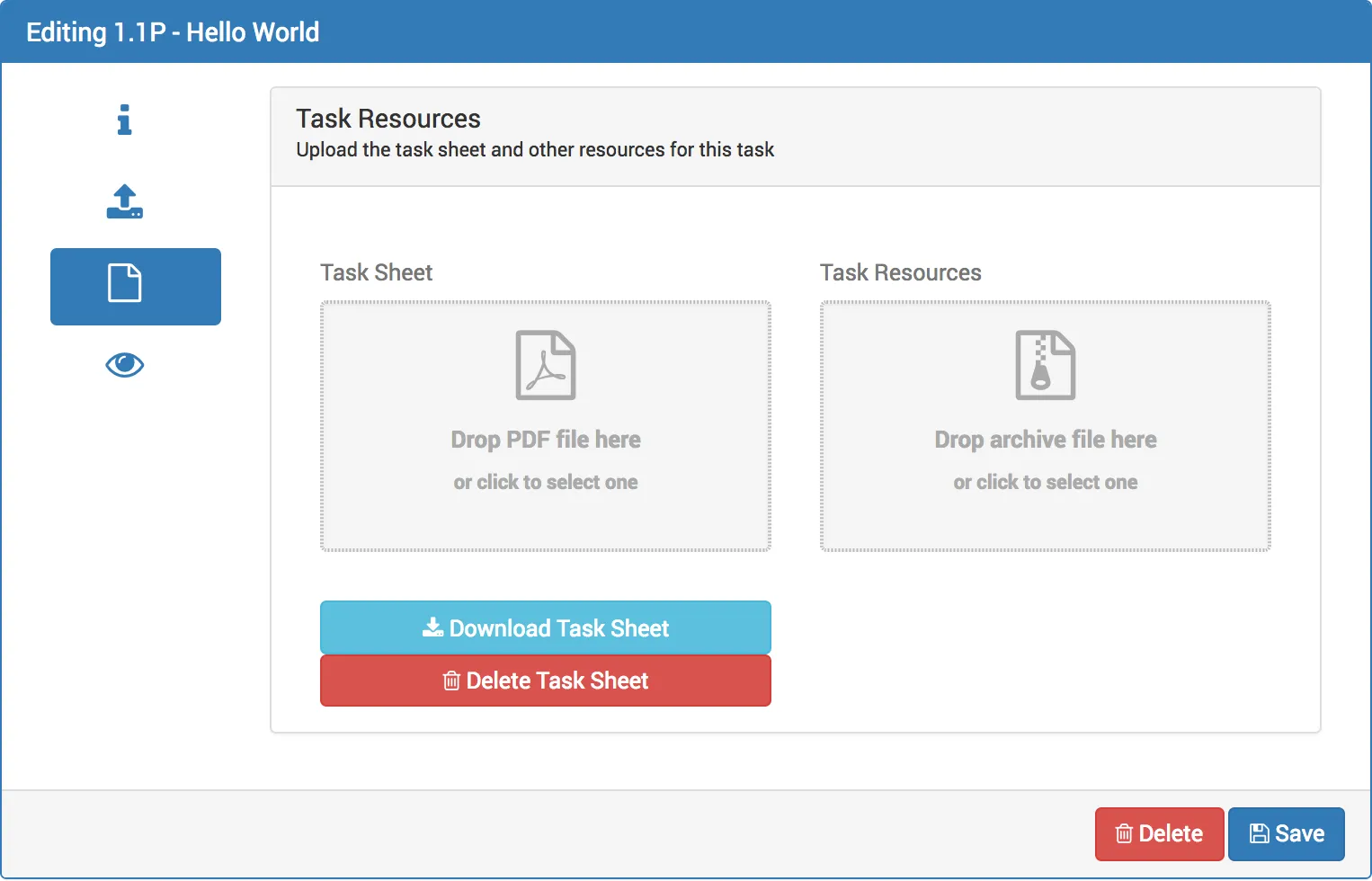Open the Task Resources archive selector
This screenshot has height=881, width=1372.
pyautogui.click(x=1045, y=425)
